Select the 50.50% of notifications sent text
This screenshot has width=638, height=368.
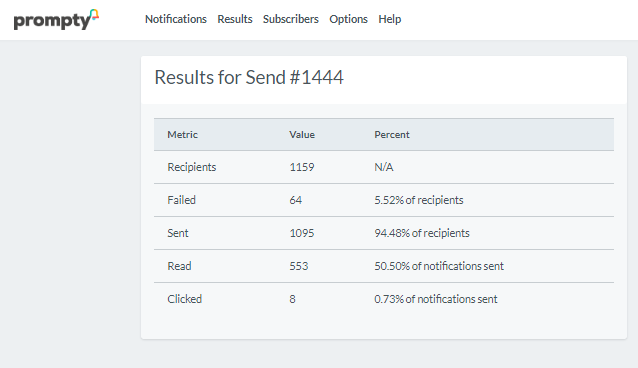439,266
